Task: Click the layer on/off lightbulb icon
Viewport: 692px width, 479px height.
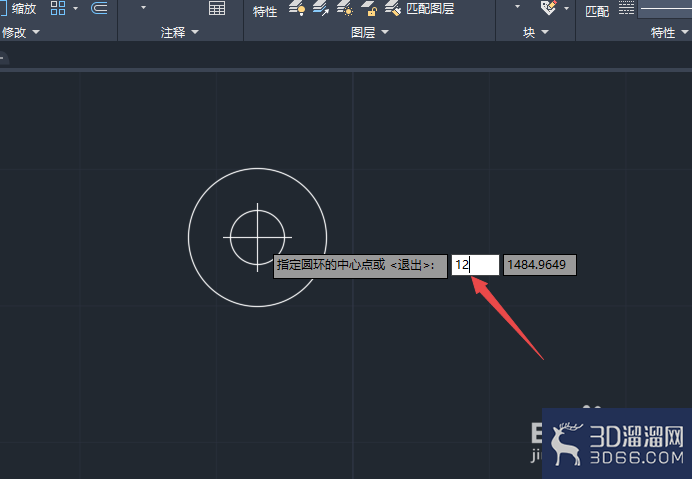Action: coord(297,8)
